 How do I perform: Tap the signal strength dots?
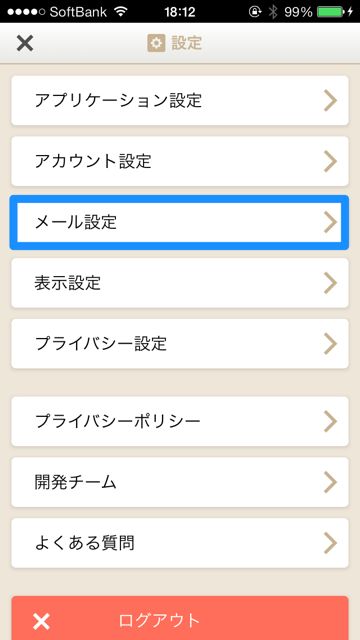click(x=26, y=11)
